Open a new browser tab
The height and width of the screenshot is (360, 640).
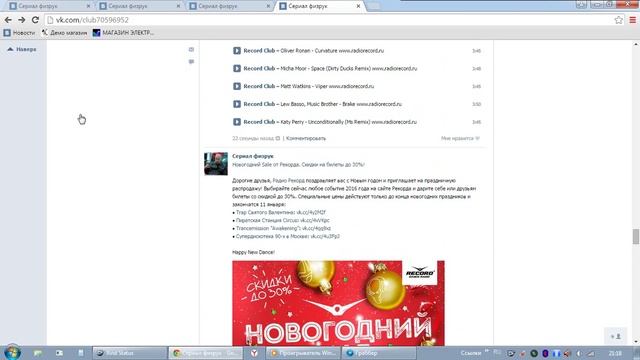pos(373,6)
